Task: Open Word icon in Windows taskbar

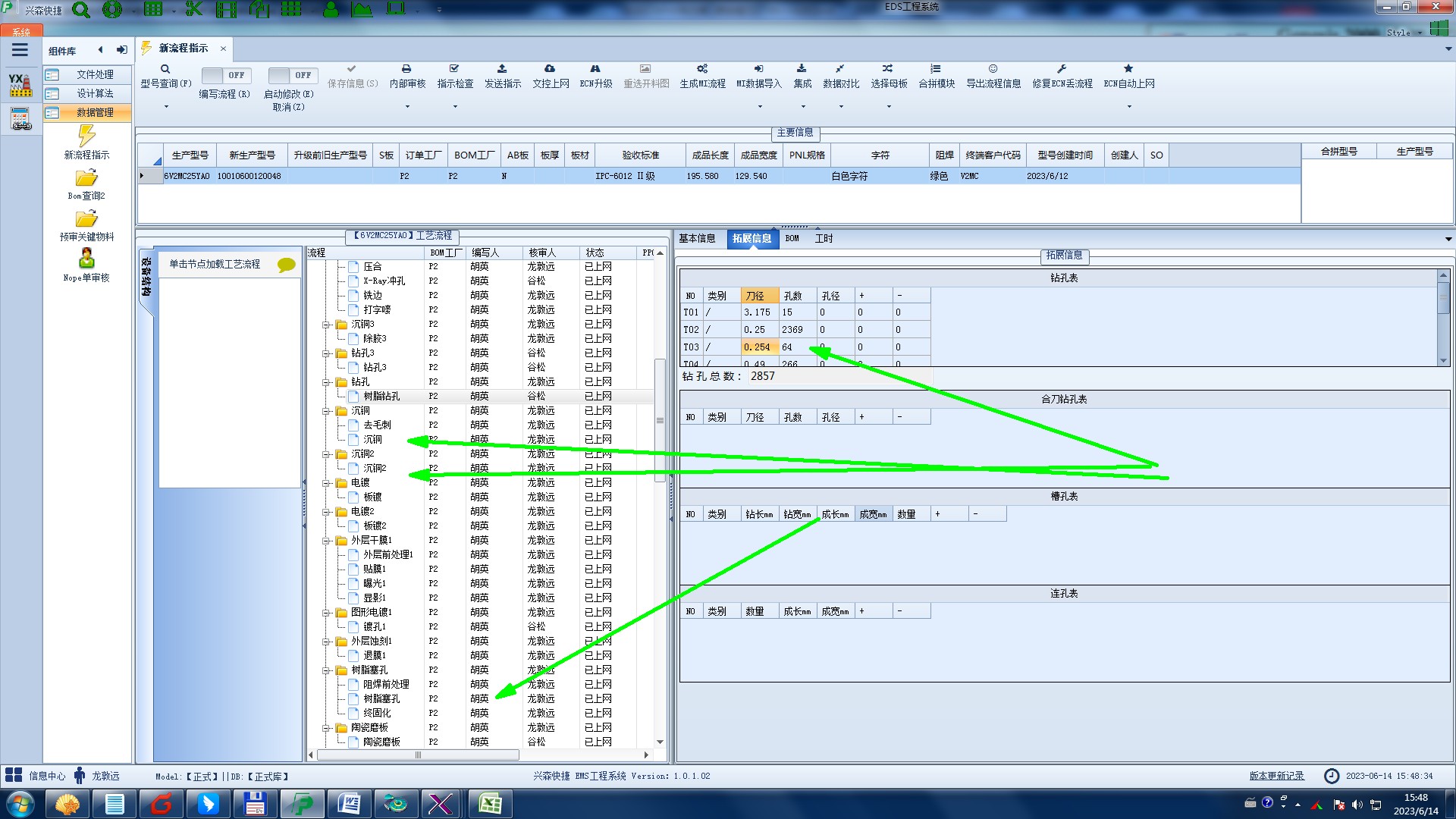Action: (349, 804)
